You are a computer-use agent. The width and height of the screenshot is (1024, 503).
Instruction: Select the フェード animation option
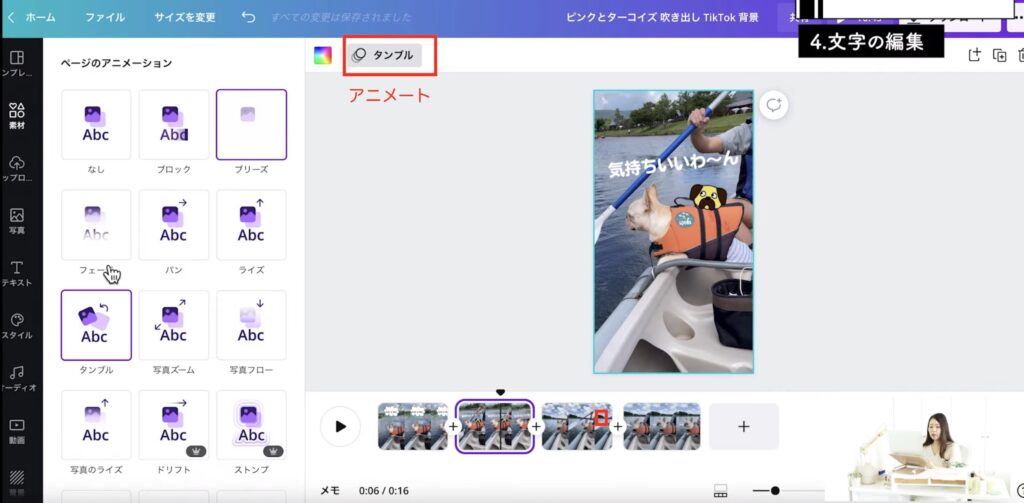coord(96,225)
